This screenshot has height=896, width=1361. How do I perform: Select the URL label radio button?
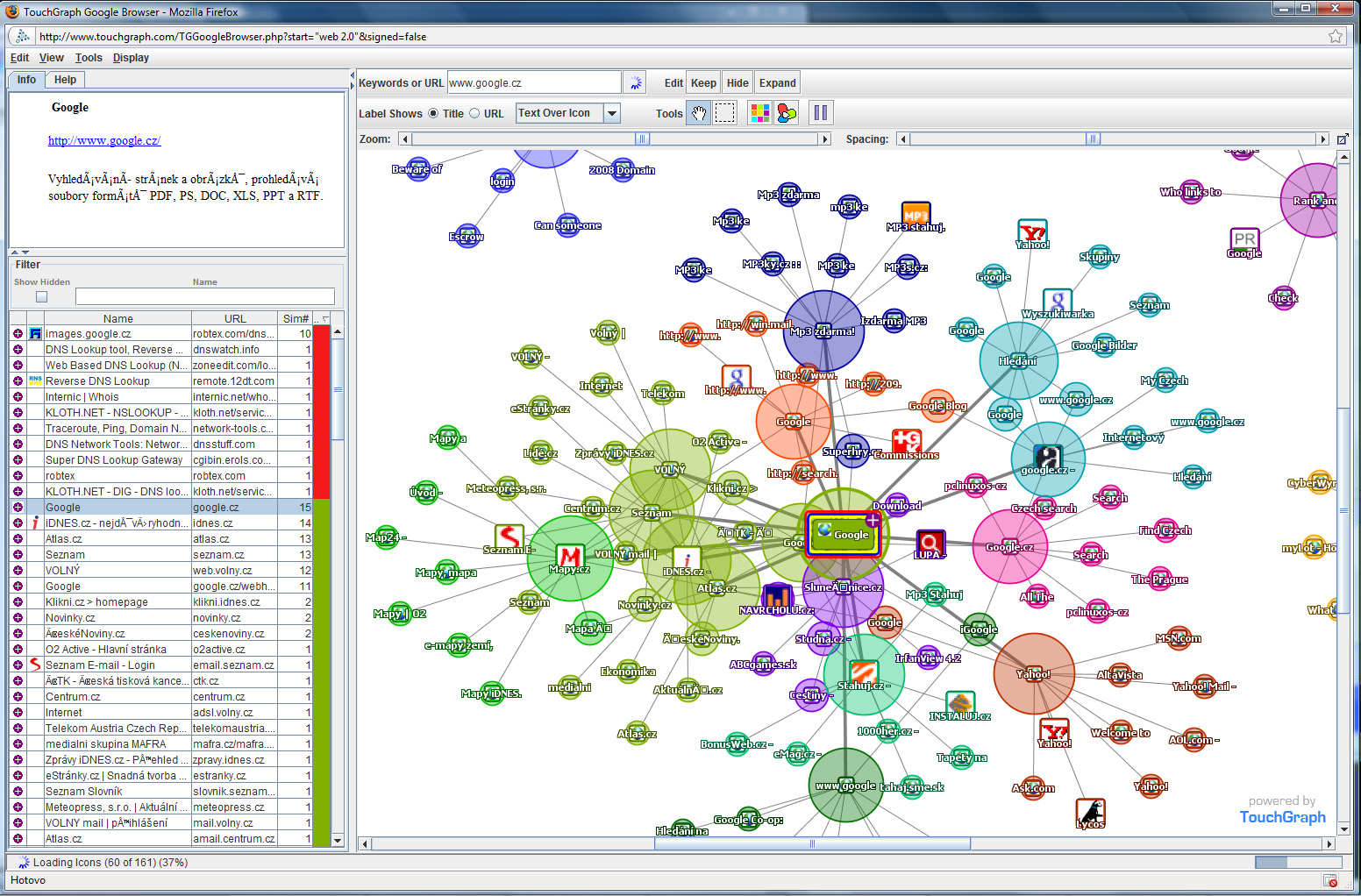coord(474,113)
